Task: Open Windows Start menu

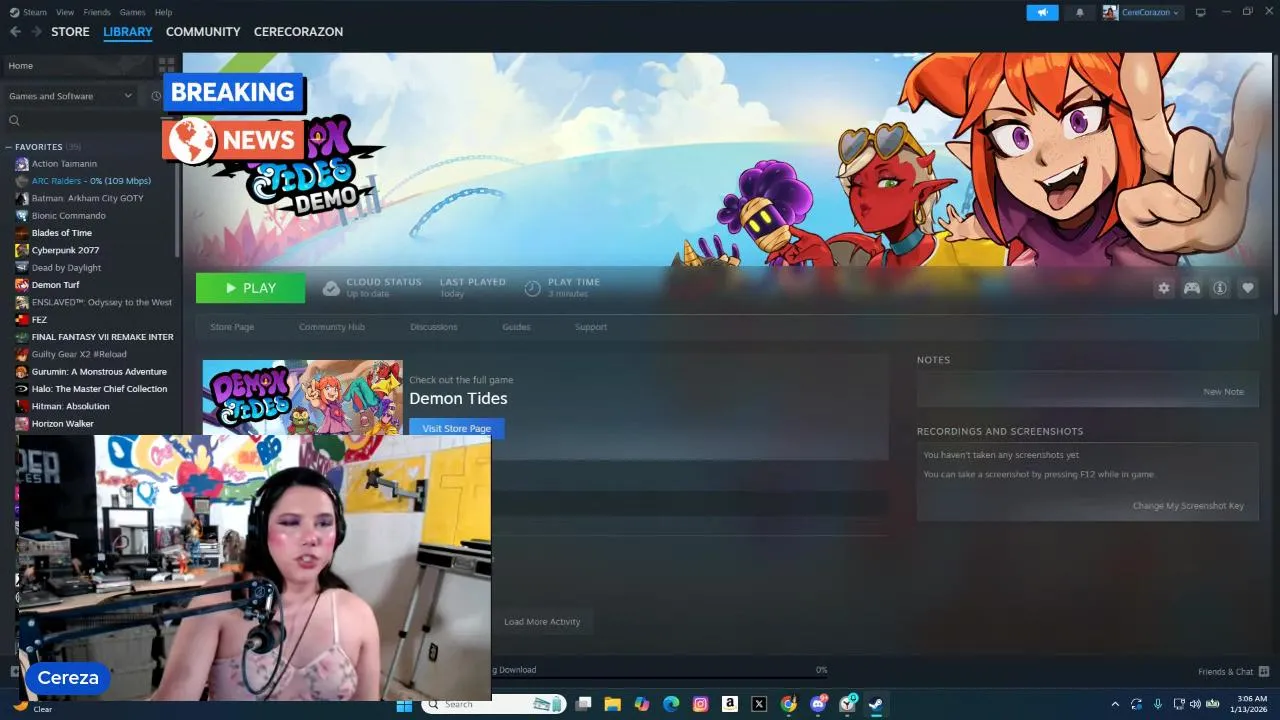Action: pyautogui.click(x=404, y=704)
